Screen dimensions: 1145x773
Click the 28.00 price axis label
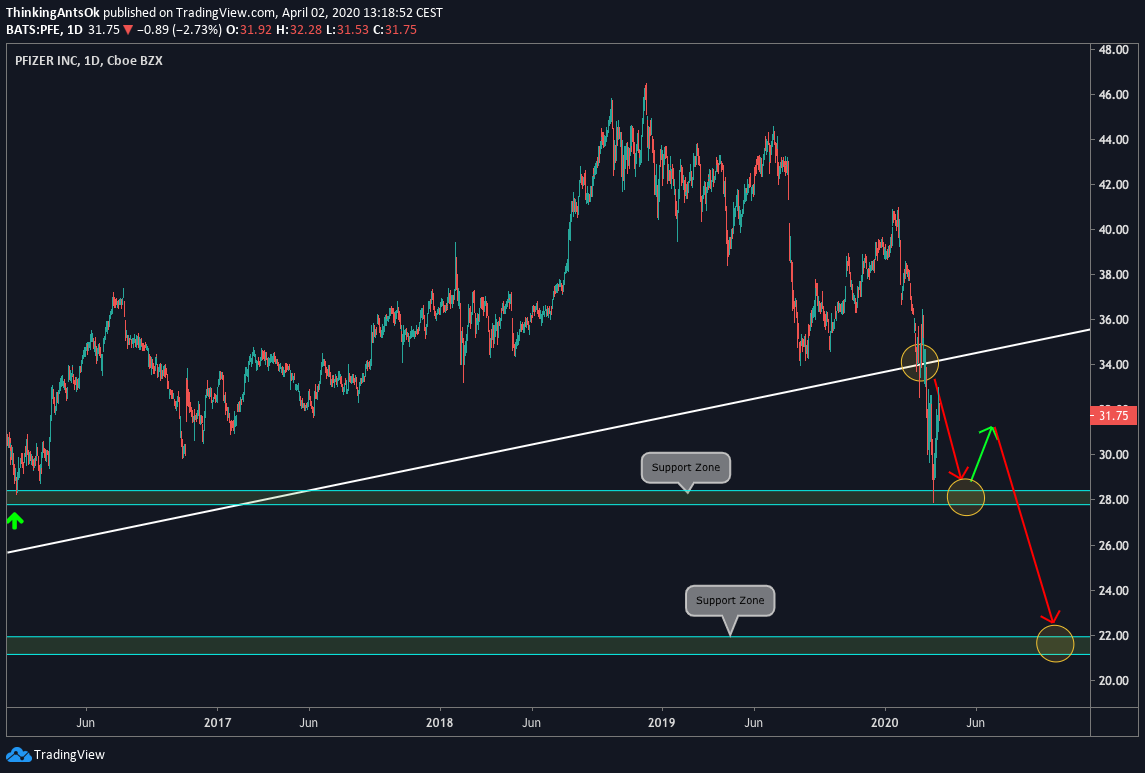[1114, 500]
